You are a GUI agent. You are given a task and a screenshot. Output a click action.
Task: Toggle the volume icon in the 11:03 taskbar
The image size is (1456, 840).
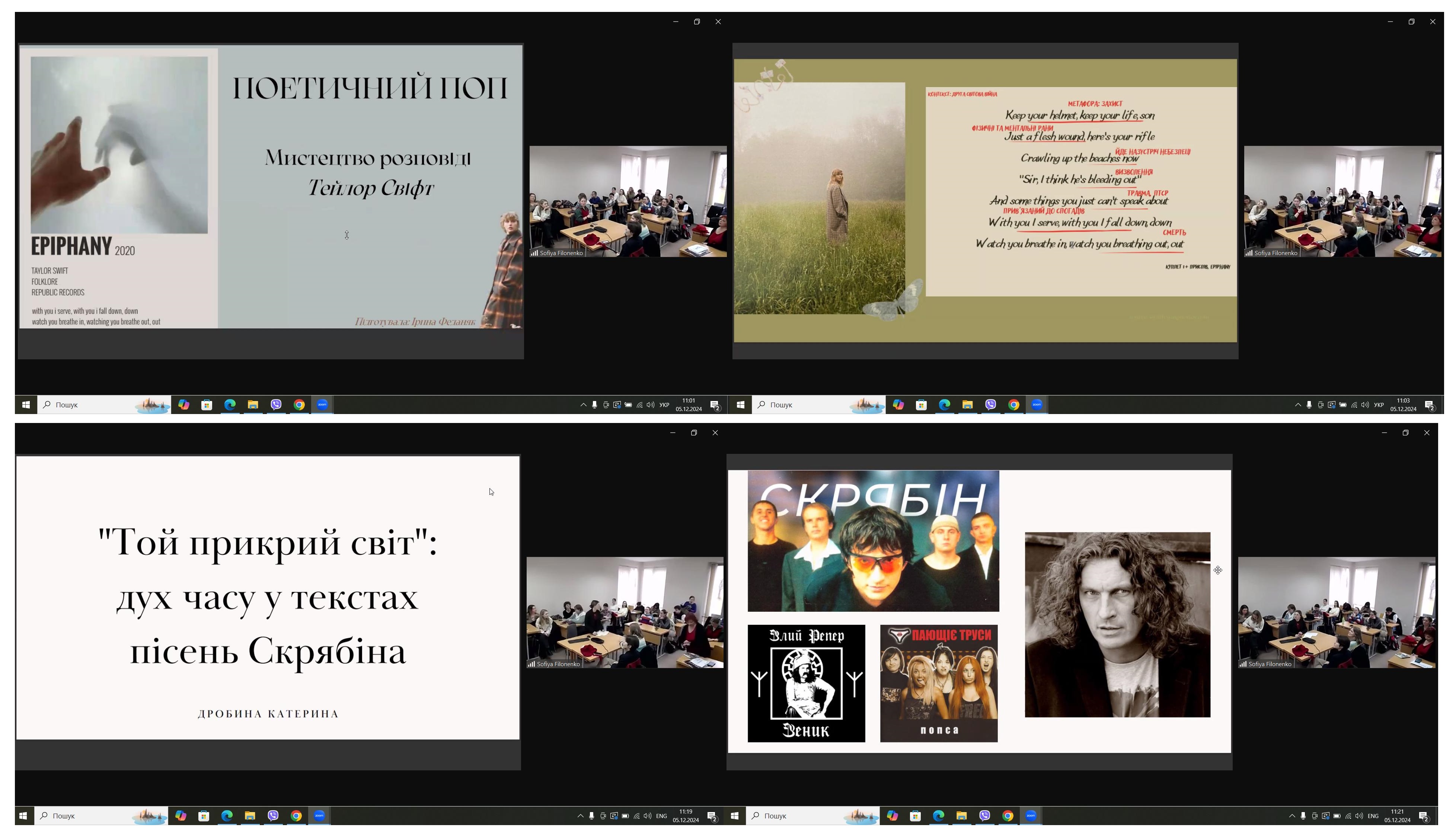[1365, 405]
